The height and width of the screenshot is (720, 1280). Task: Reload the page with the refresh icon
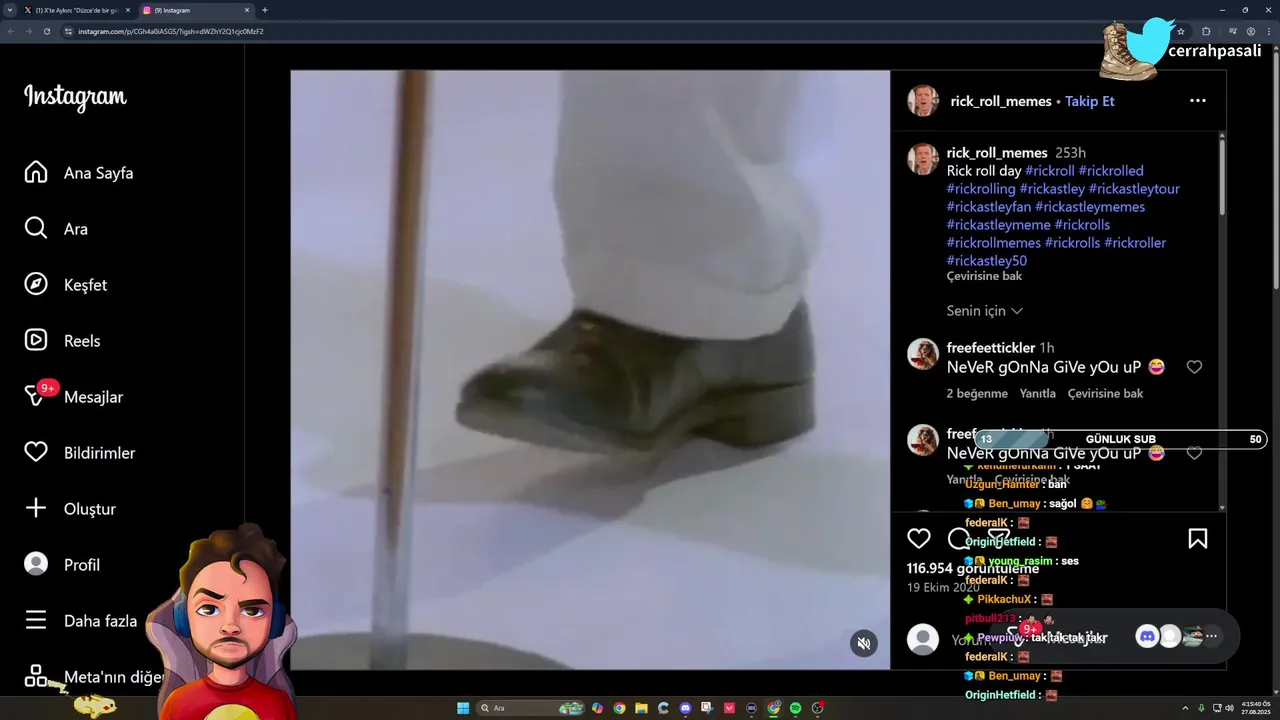click(47, 31)
